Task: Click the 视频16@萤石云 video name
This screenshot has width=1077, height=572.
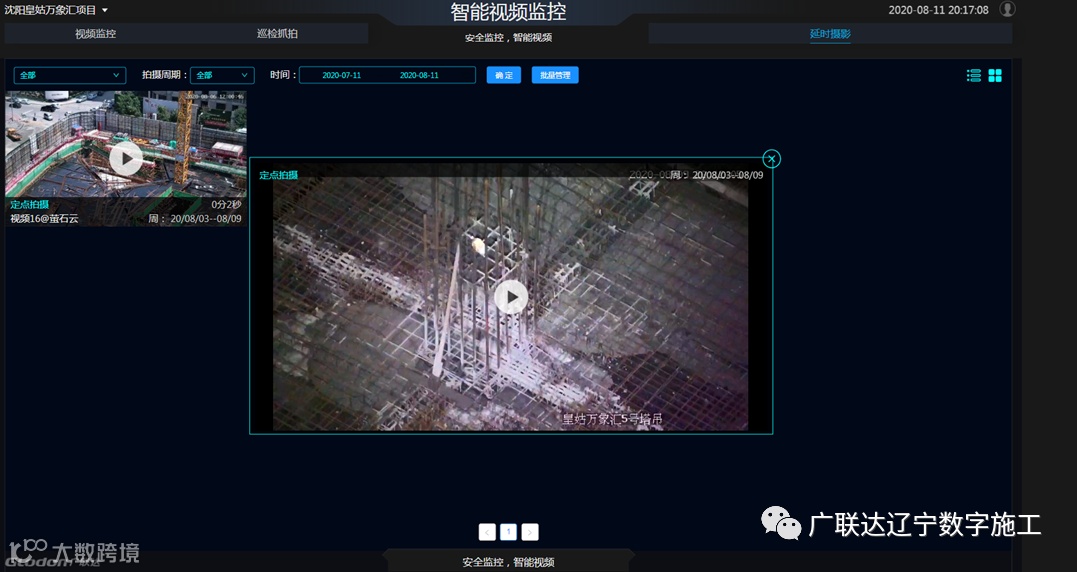Action: tap(45, 219)
